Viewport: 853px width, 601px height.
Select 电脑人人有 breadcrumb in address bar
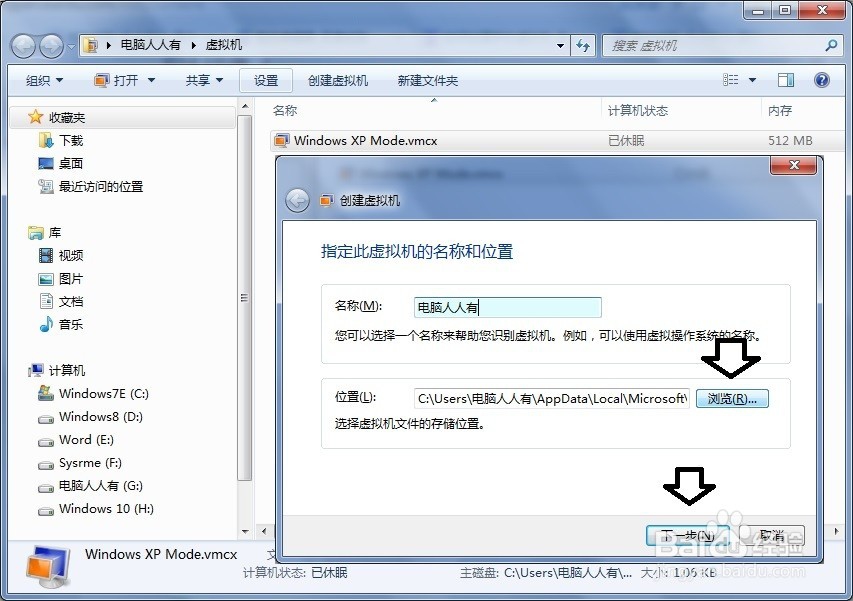pos(150,45)
